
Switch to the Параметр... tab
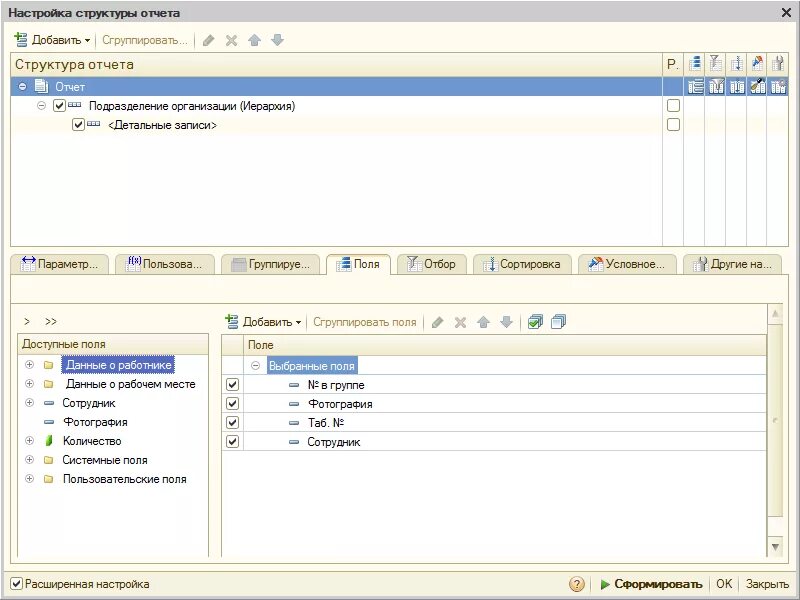pyautogui.click(x=59, y=264)
